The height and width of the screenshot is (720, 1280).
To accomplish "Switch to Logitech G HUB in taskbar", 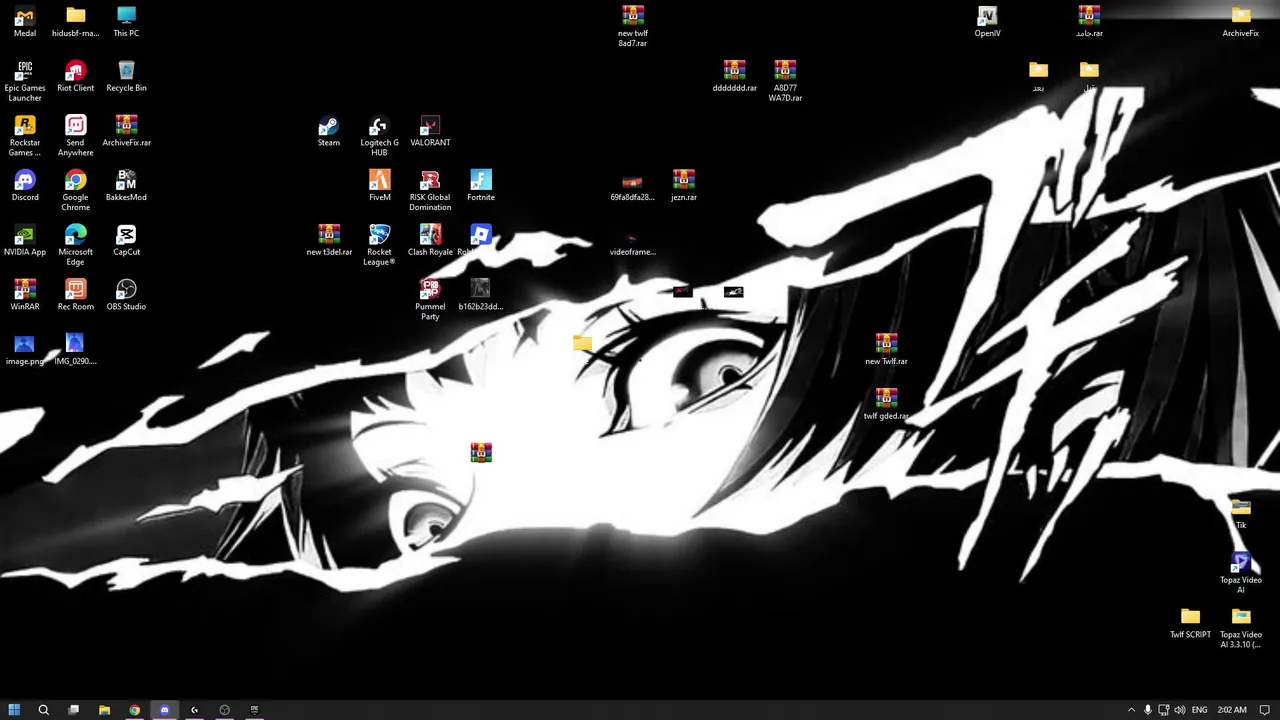I will (x=194, y=710).
